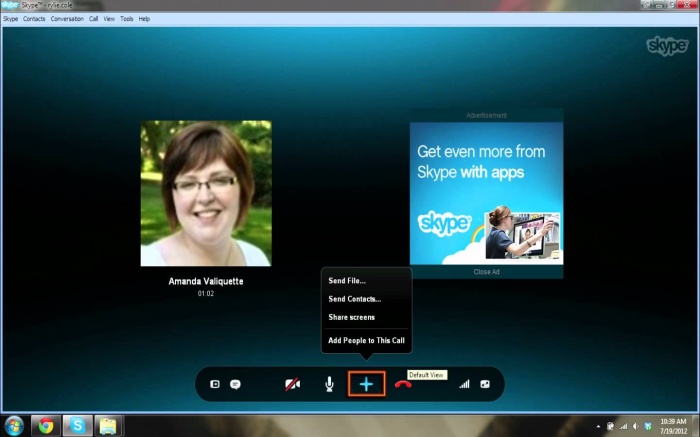Click the Amanda Valiquette name label
Image resolution: width=700 pixels, height=437 pixels.
point(206,281)
